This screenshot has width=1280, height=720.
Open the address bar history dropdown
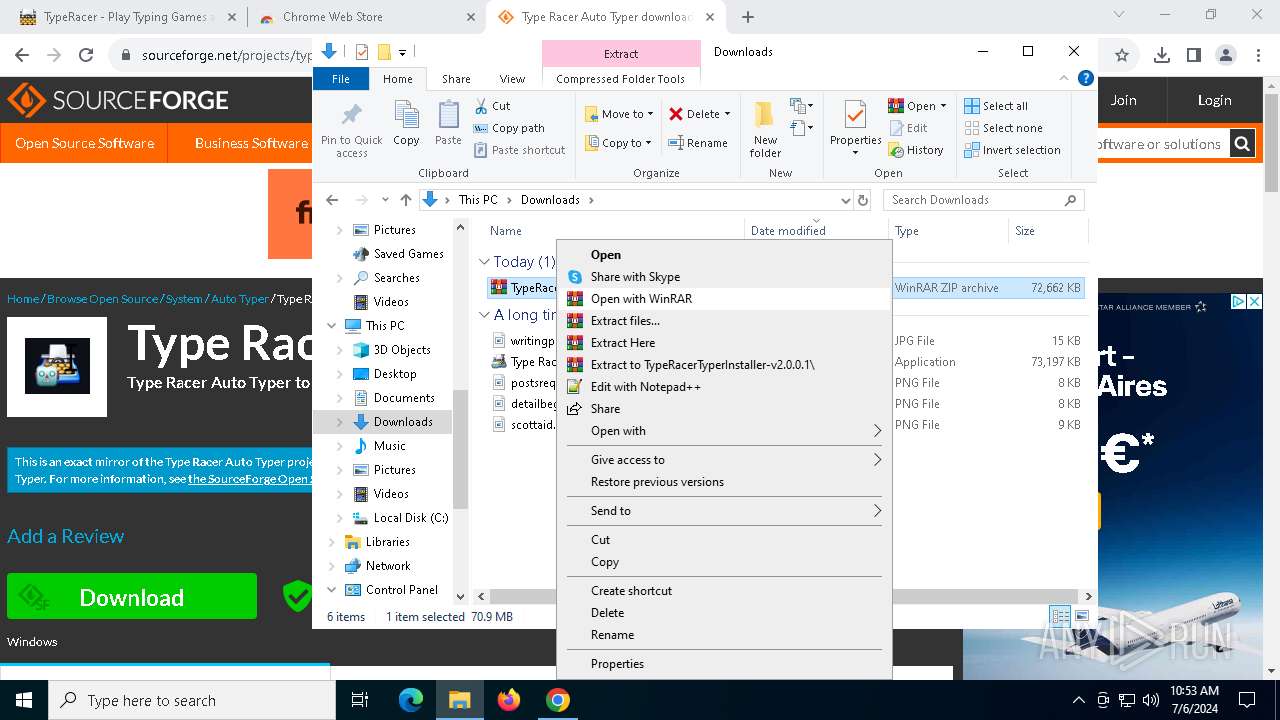tap(846, 200)
